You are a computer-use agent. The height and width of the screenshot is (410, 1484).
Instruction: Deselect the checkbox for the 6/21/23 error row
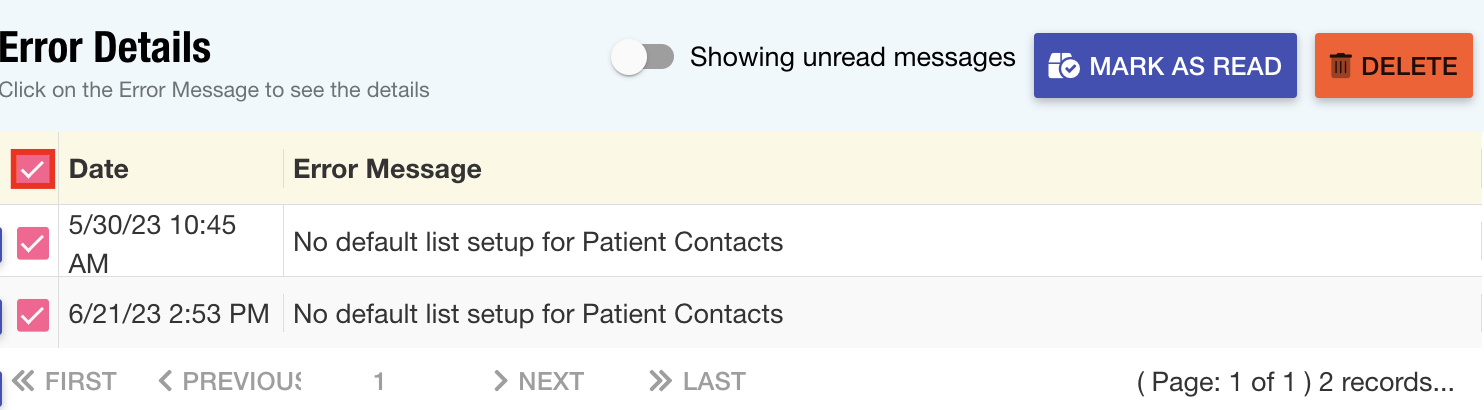[33, 315]
